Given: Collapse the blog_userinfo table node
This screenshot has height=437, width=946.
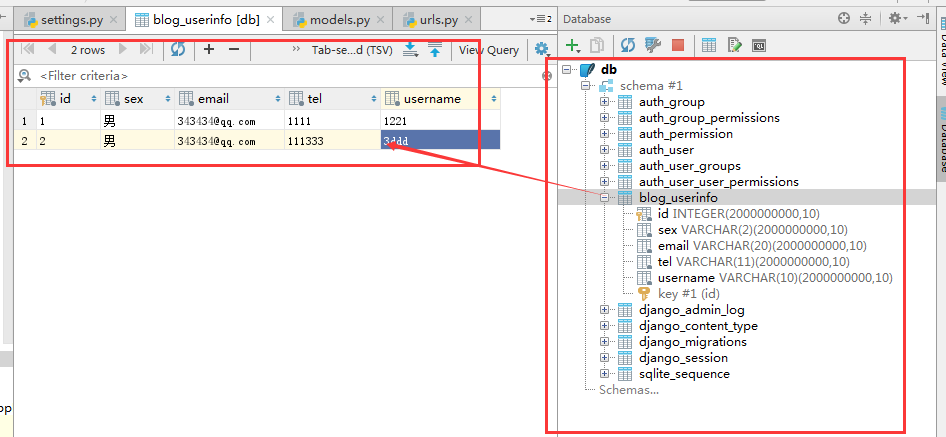Looking at the screenshot, I should point(605,198).
